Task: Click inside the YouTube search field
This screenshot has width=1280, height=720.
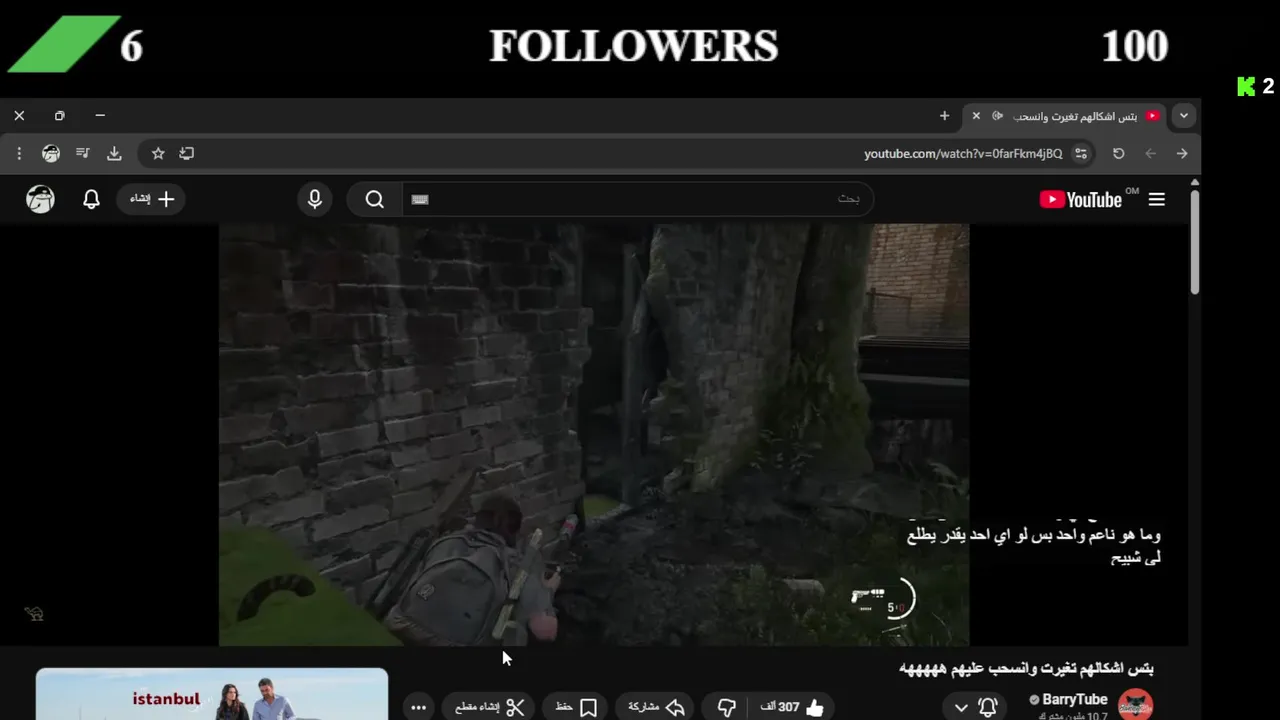Action: (638, 199)
